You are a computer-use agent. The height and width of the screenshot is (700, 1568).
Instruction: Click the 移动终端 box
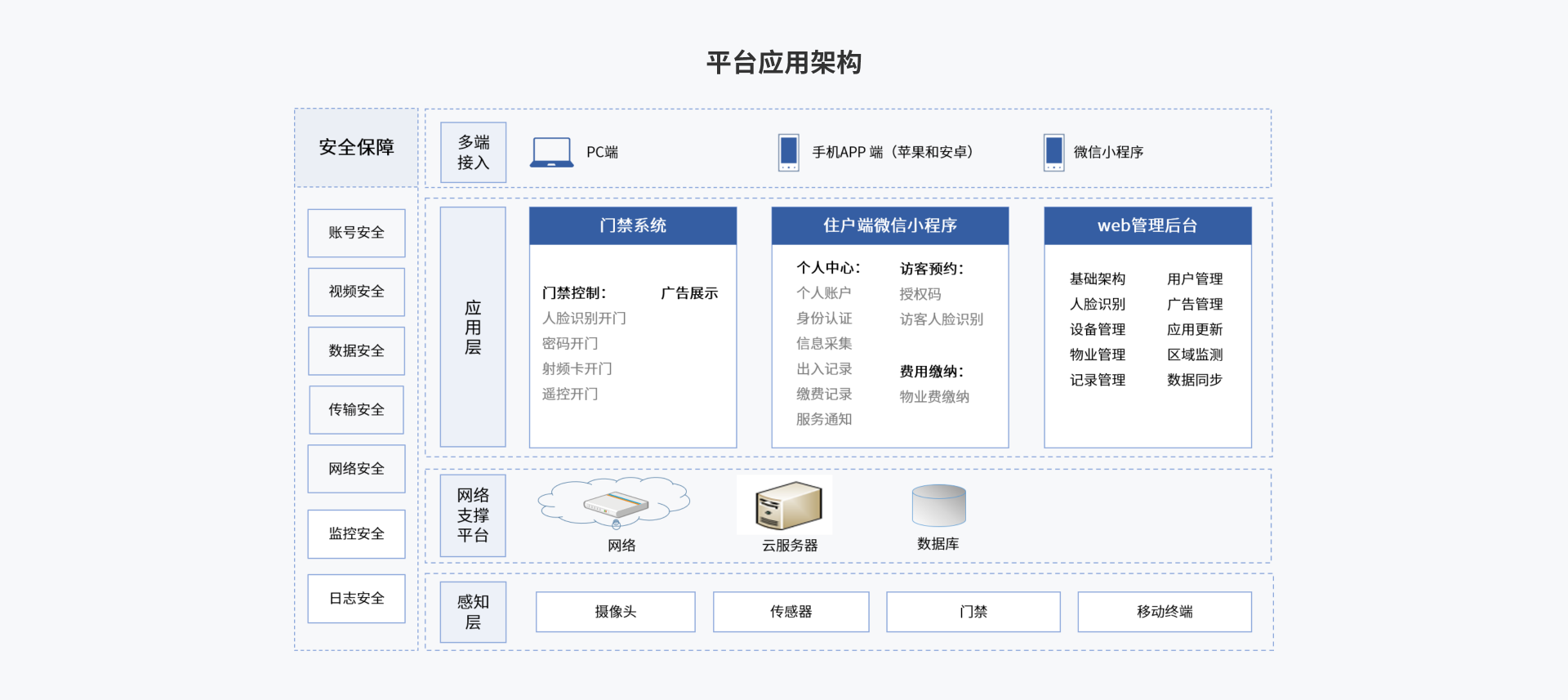click(x=1164, y=612)
